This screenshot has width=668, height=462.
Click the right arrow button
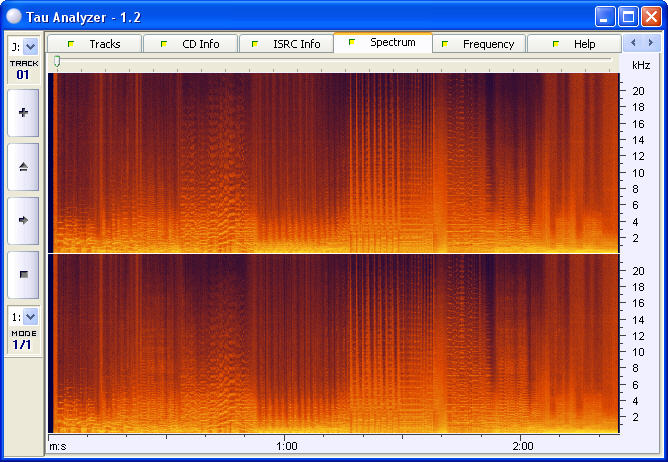pos(23,219)
